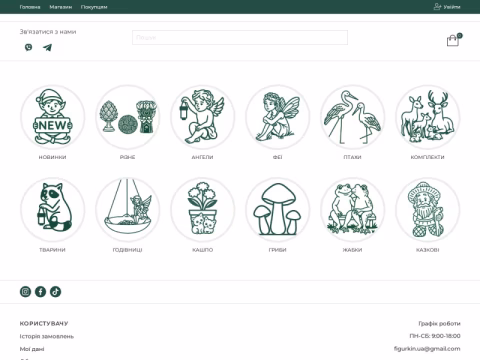Image resolution: width=480 pixels, height=360 pixels.
Task: Click the КАШПО category label
Action: (x=202, y=250)
